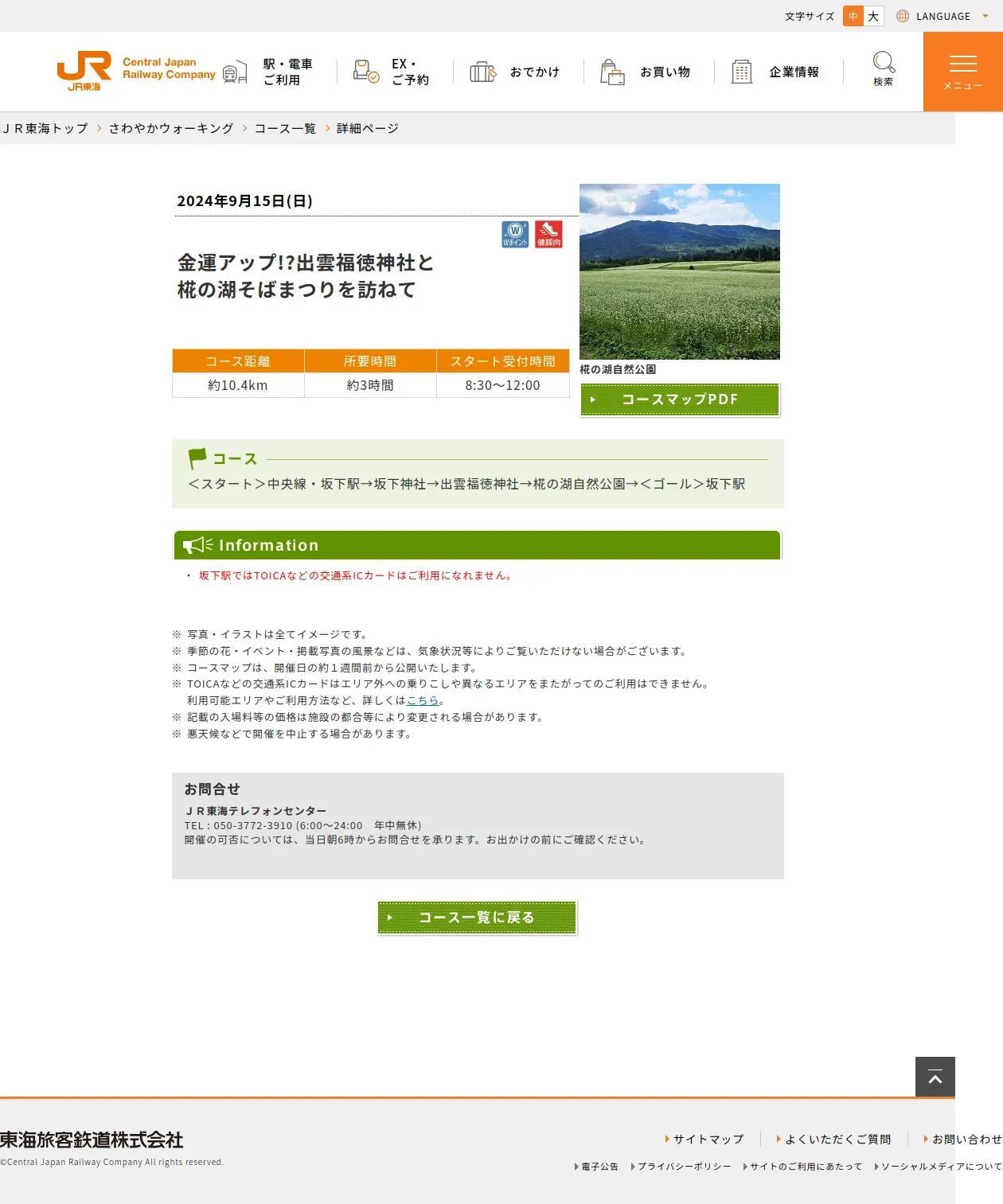This screenshot has width=1003, height=1204.
Task: Click the suitcase icon for おでかけ
Action: 482,72
